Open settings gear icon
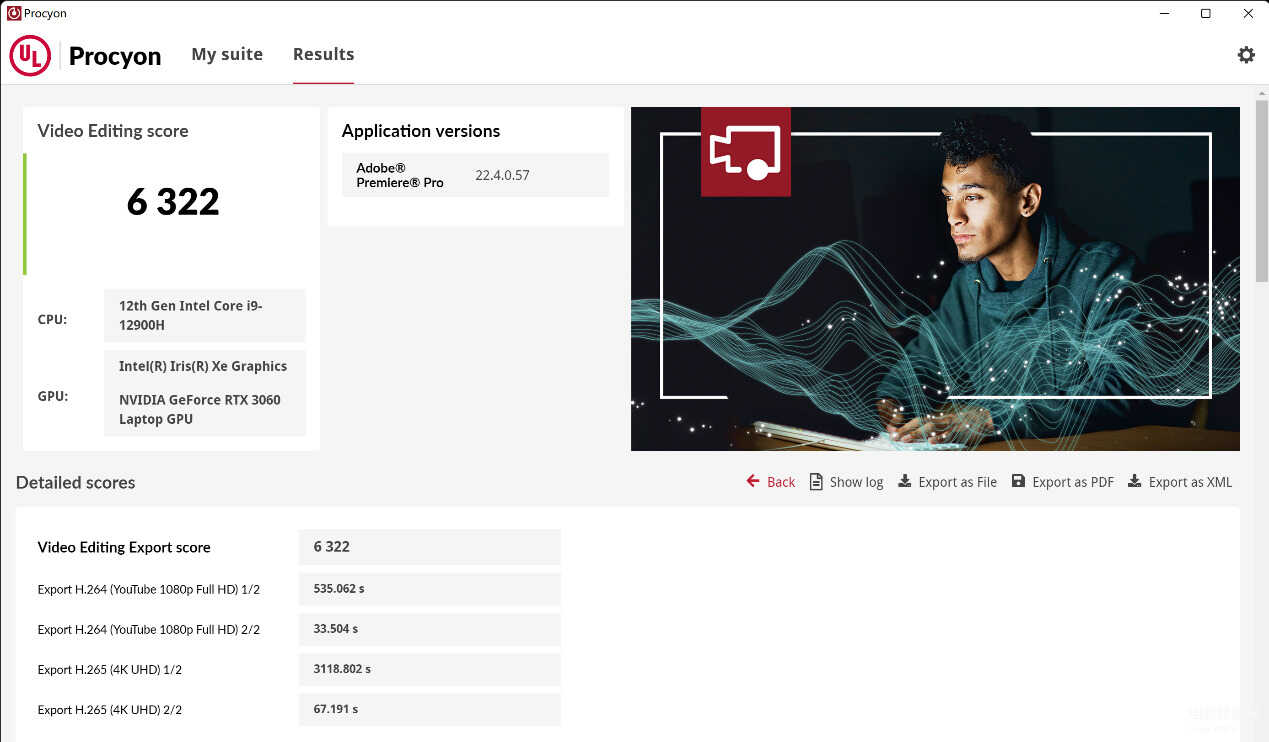The height and width of the screenshot is (742, 1269). [x=1245, y=55]
